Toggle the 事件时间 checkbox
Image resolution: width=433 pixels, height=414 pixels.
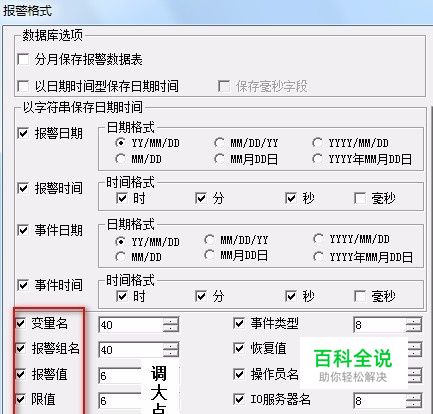click(x=23, y=285)
